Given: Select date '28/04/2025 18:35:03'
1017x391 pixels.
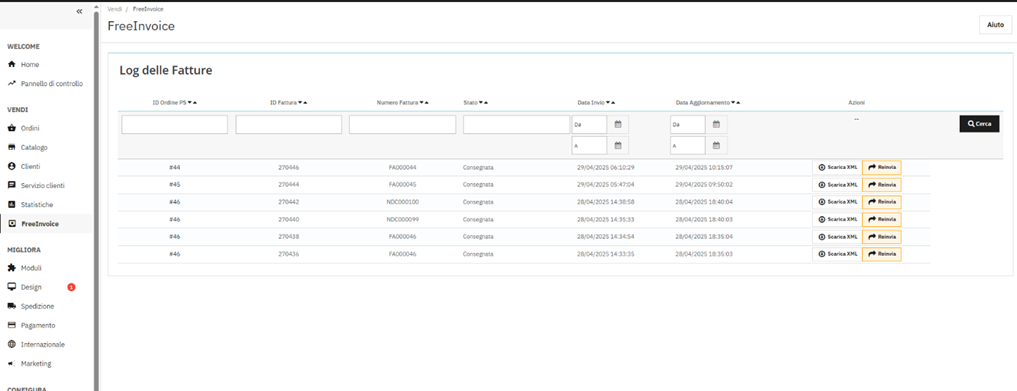Looking at the screenshot, I should (x=704, y=254).
